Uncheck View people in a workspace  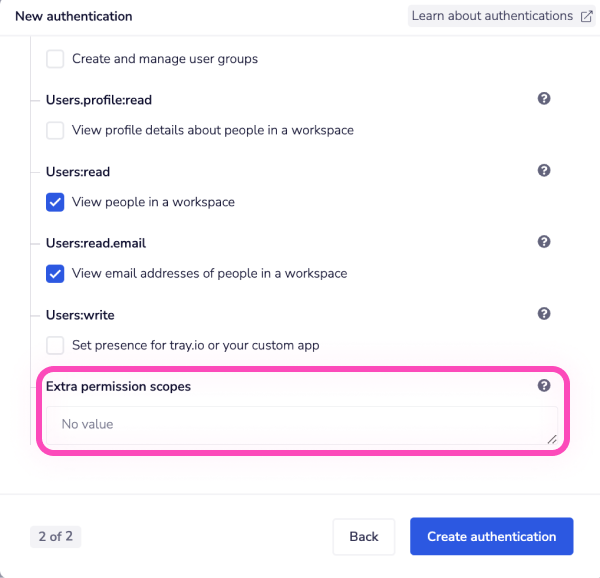(56, 202)
